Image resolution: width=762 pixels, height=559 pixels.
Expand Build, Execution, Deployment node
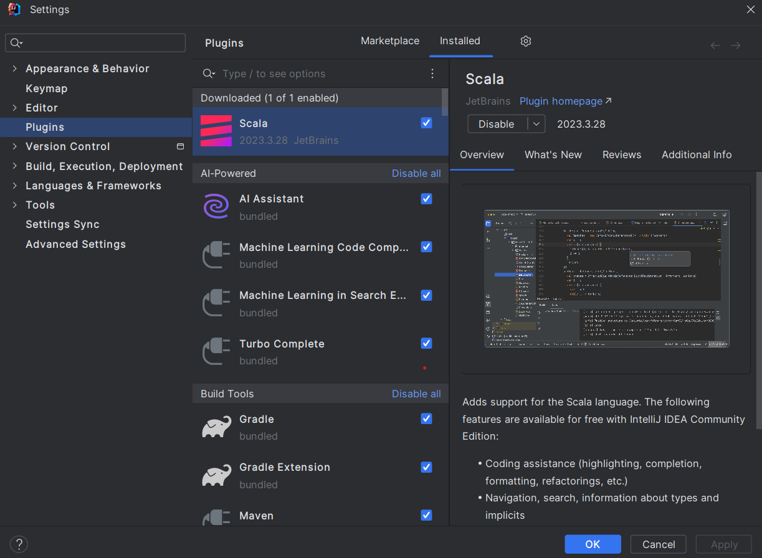[x=15, y=166]
